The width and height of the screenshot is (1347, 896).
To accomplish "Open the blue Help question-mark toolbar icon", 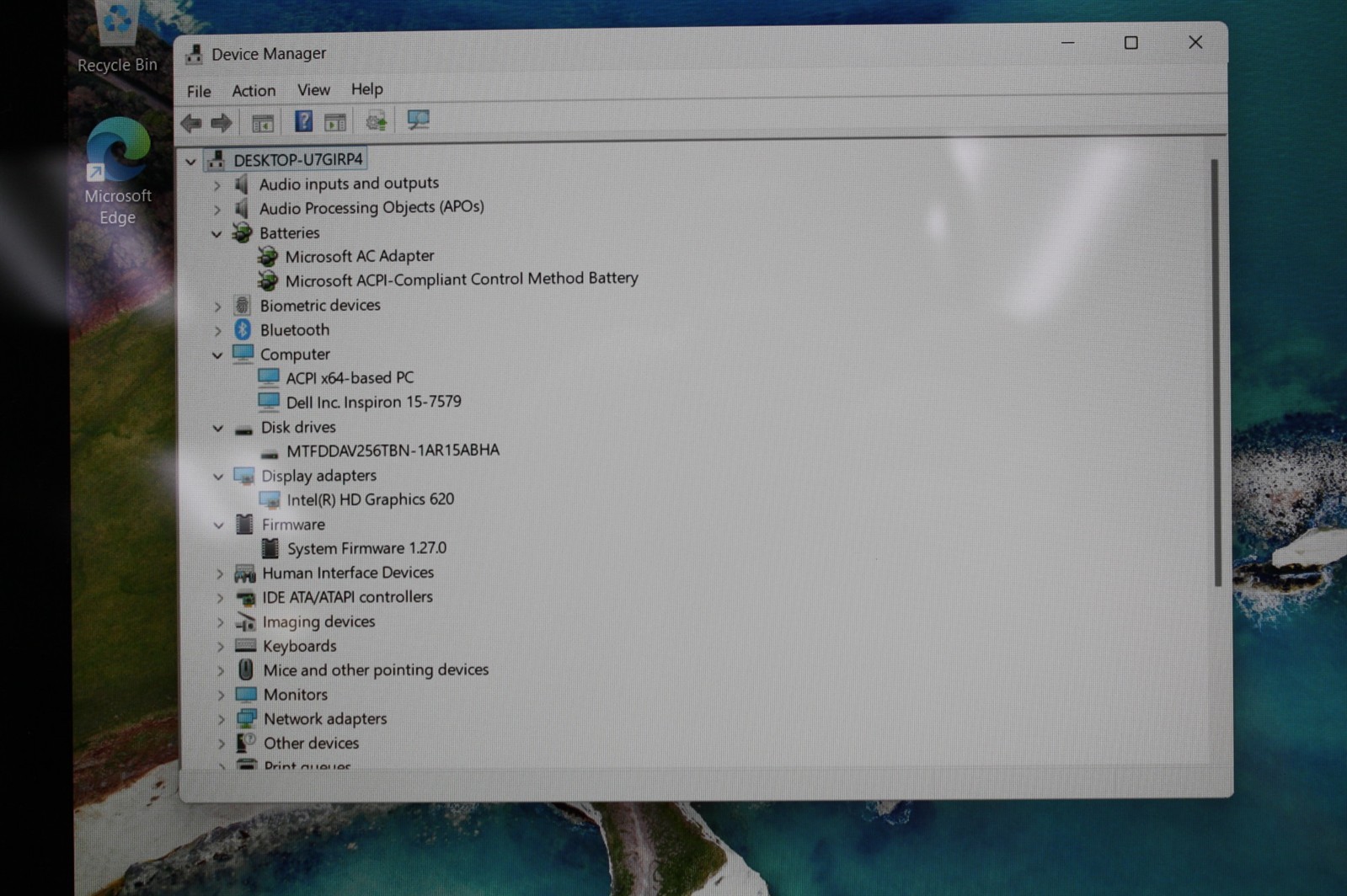I will point(303,121).
